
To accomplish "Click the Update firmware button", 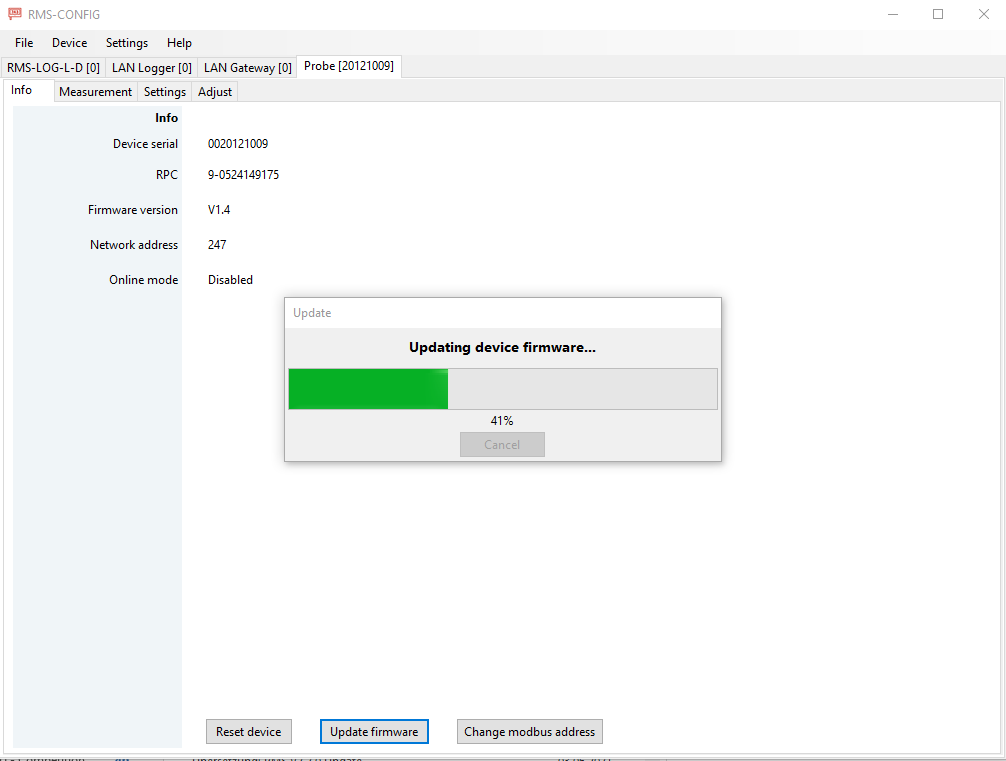I will click(374, 731).
